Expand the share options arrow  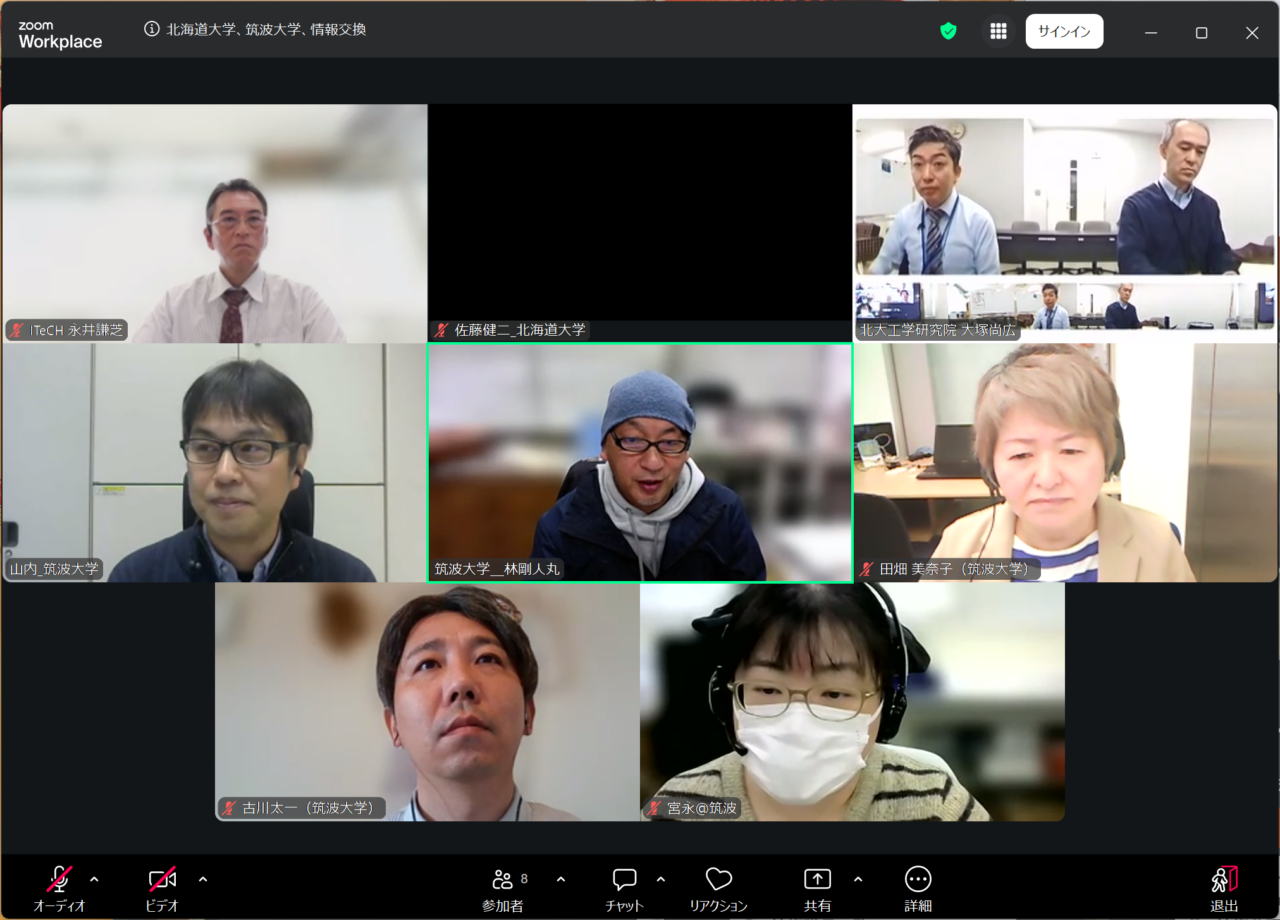point(858,879)
